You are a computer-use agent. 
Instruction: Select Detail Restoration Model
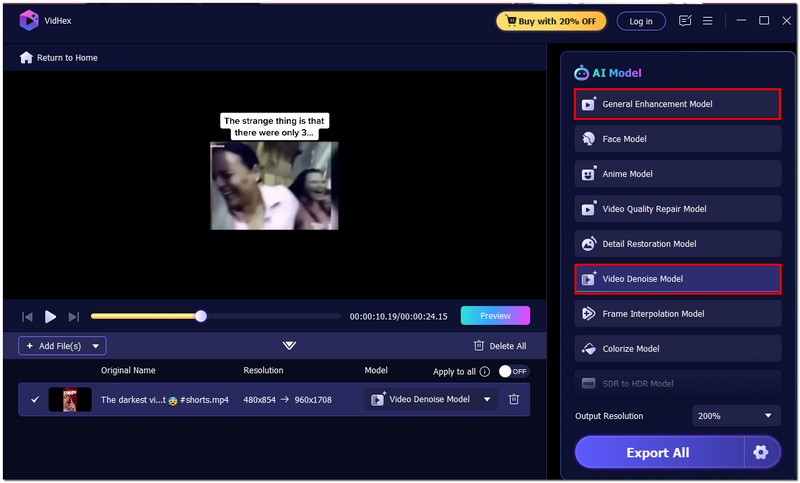[678, 244]
